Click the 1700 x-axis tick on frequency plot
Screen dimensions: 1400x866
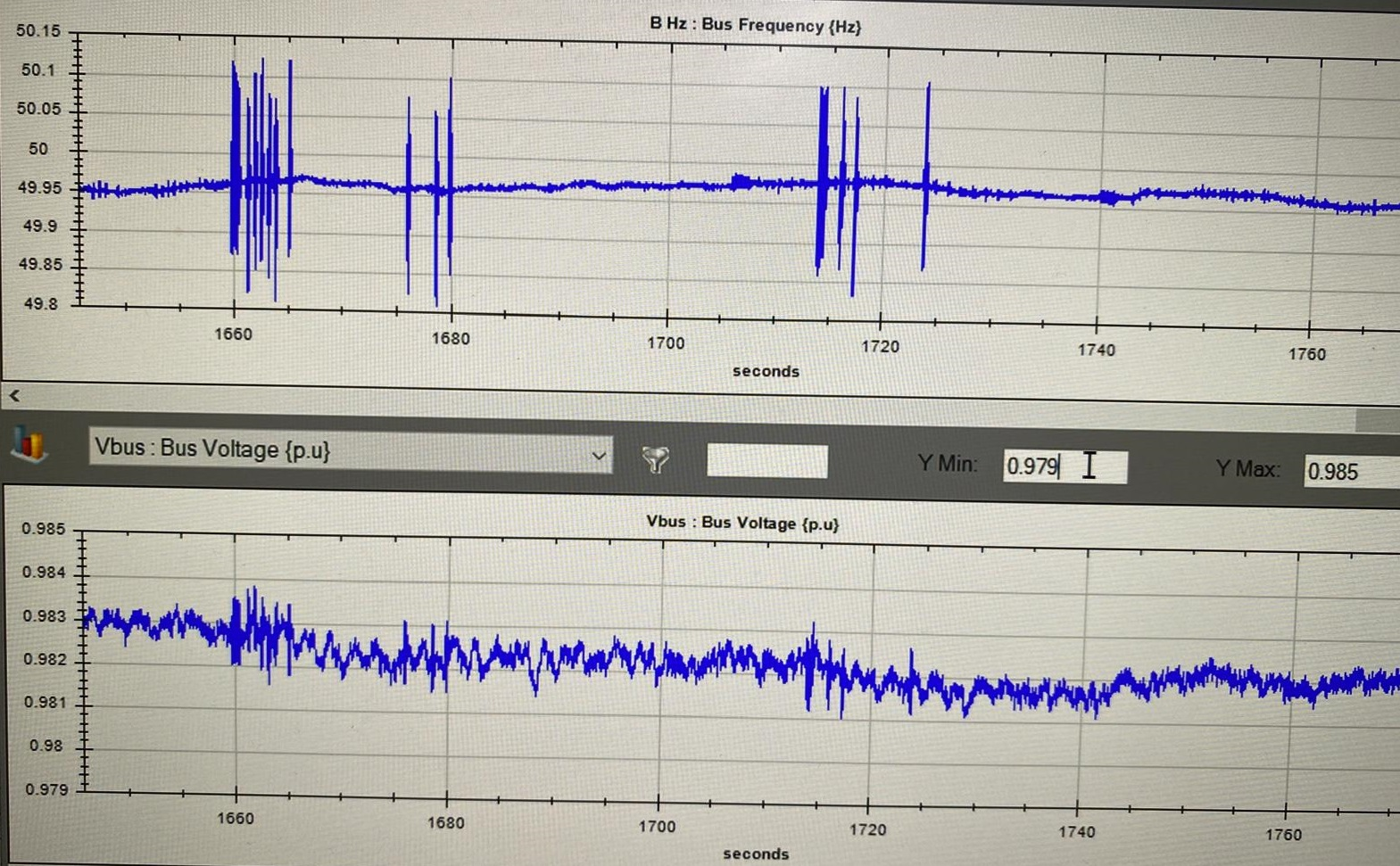(666, 342)
